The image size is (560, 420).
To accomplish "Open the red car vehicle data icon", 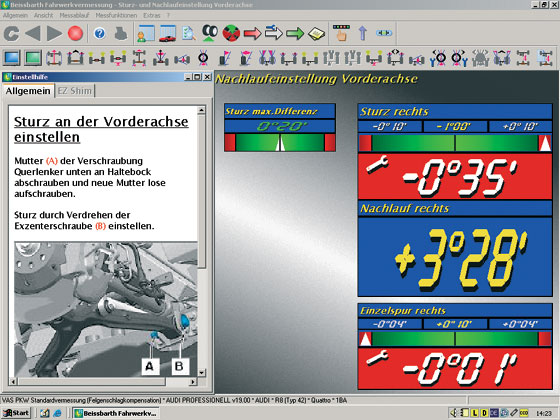I will (x=168, y=34).
